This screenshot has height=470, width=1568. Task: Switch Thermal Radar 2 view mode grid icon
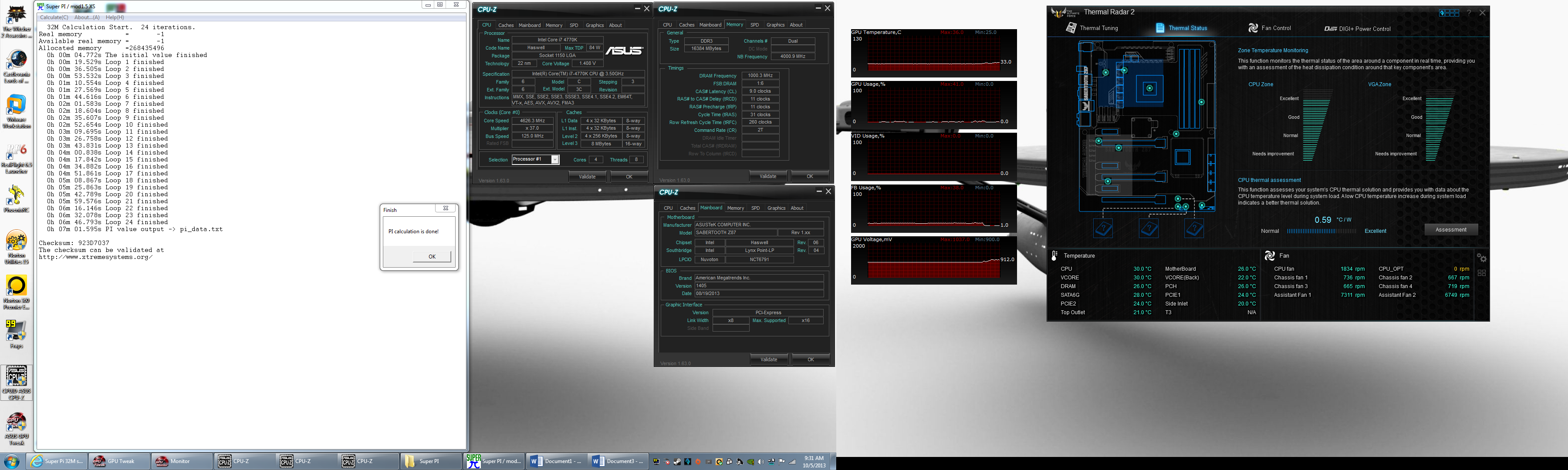pyautogui.click(x=1449, y=13)
